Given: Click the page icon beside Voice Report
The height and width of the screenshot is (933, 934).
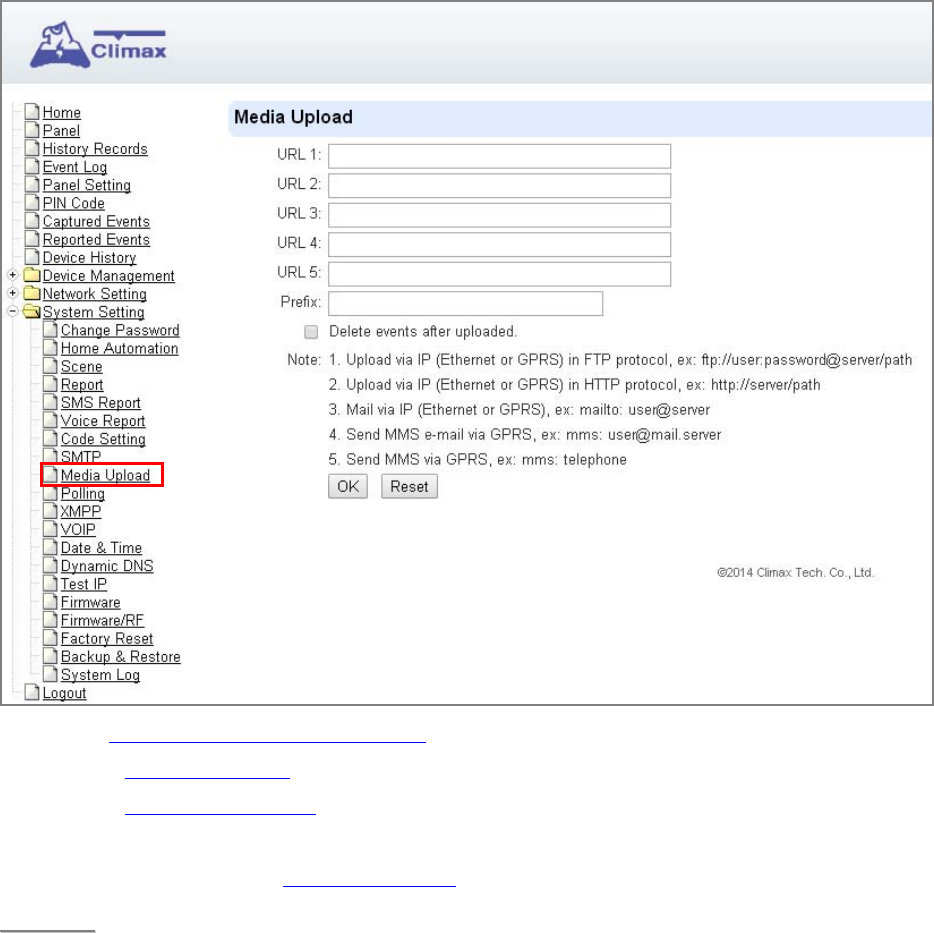Looking at the screenshot, I should (x=51, y=421).
